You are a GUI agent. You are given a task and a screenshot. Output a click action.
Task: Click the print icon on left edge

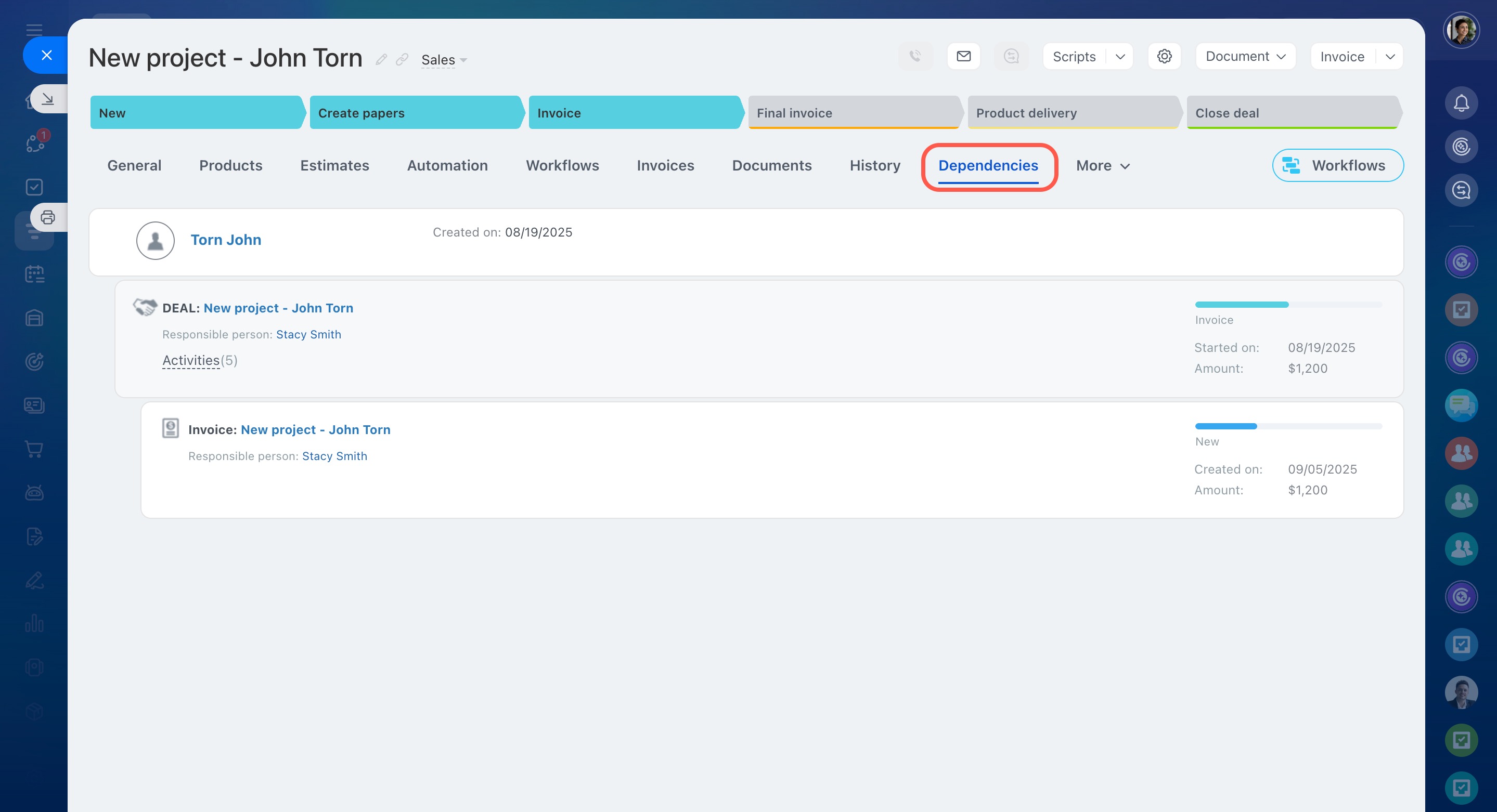(48, 217)
